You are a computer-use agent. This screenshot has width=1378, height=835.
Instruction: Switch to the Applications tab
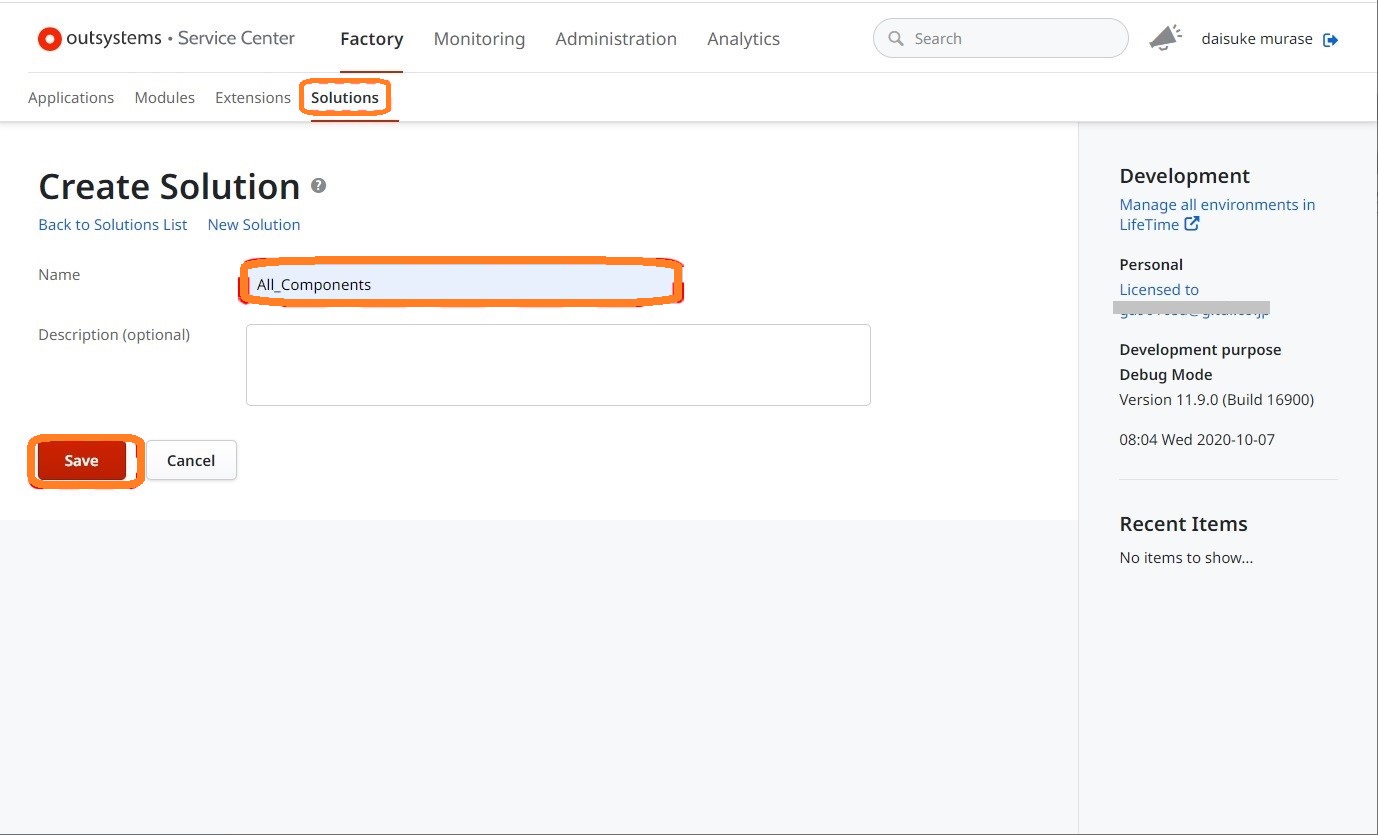(71, 98)
